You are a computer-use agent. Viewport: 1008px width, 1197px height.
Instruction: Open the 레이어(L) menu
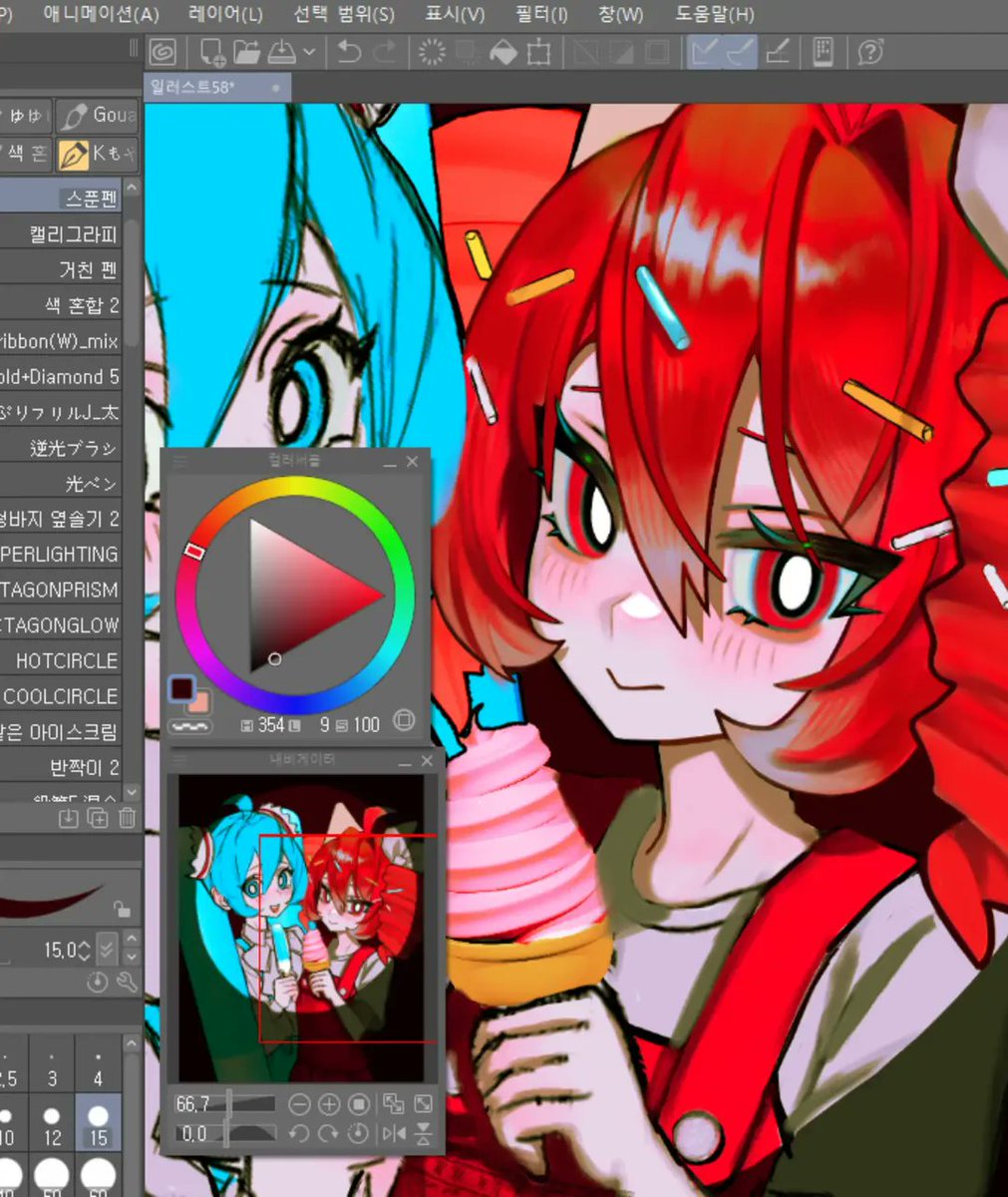(x=226, y=14)
